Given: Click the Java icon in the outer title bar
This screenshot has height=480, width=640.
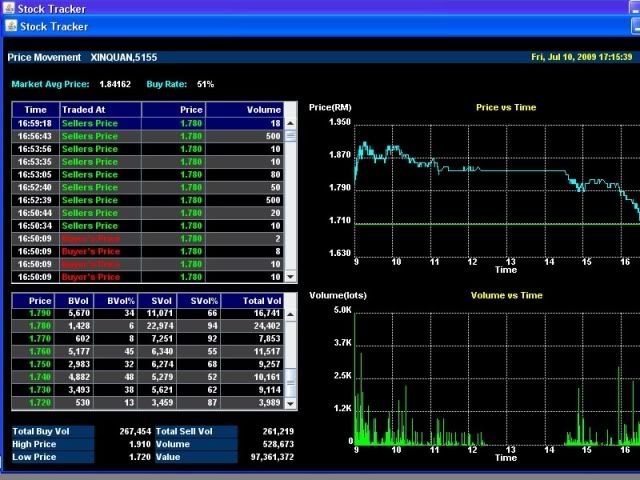Looking at the screenshot, I should (9, 8).
